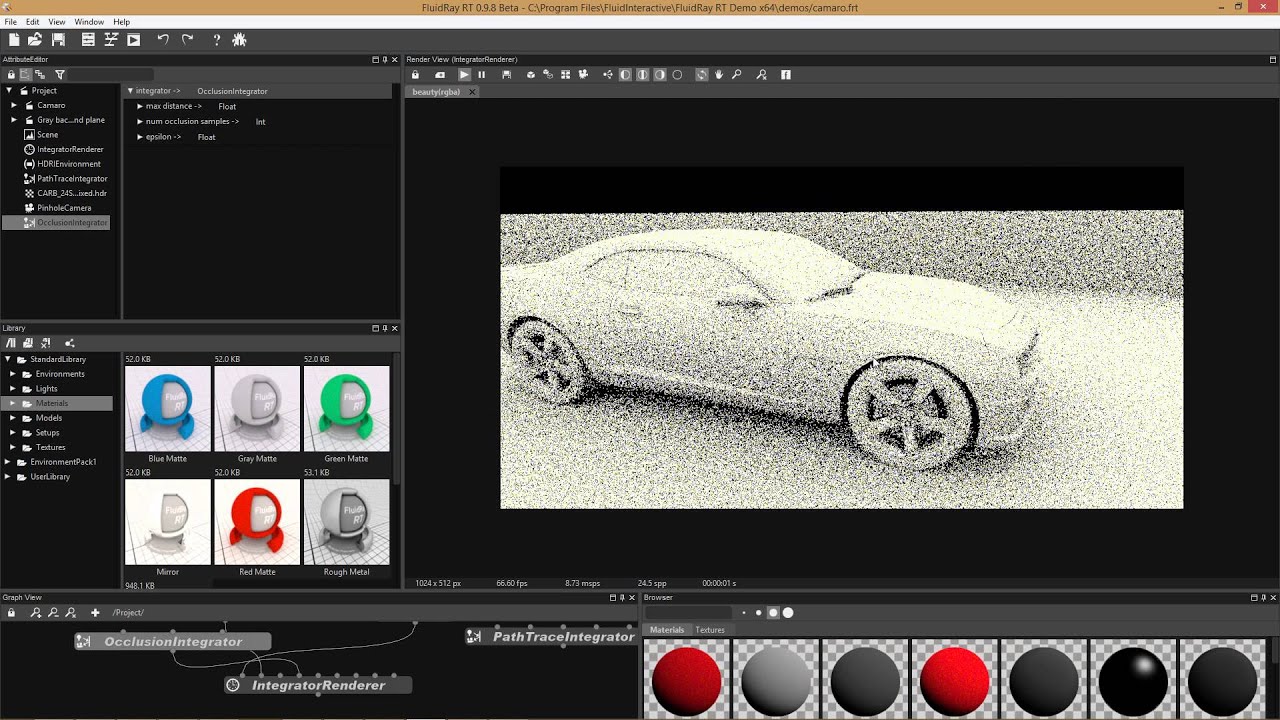Click the plus add-node icon in Graph View
1280x720 pixels.
pyautogui.click(x=95, y=612)
